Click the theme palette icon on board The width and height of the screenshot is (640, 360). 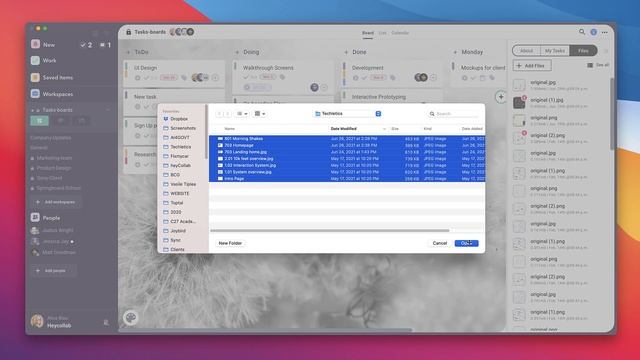pyautogui.click(x=131, y=318)
